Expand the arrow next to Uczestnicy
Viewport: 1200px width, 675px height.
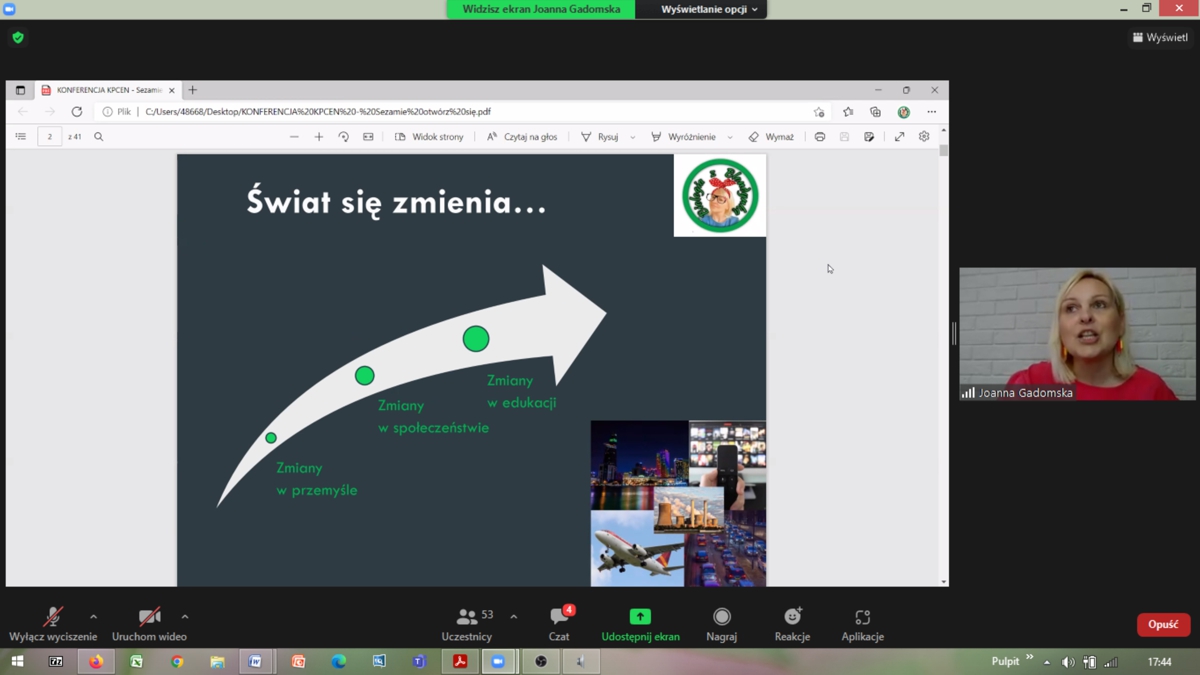click(x=514, y=617)
